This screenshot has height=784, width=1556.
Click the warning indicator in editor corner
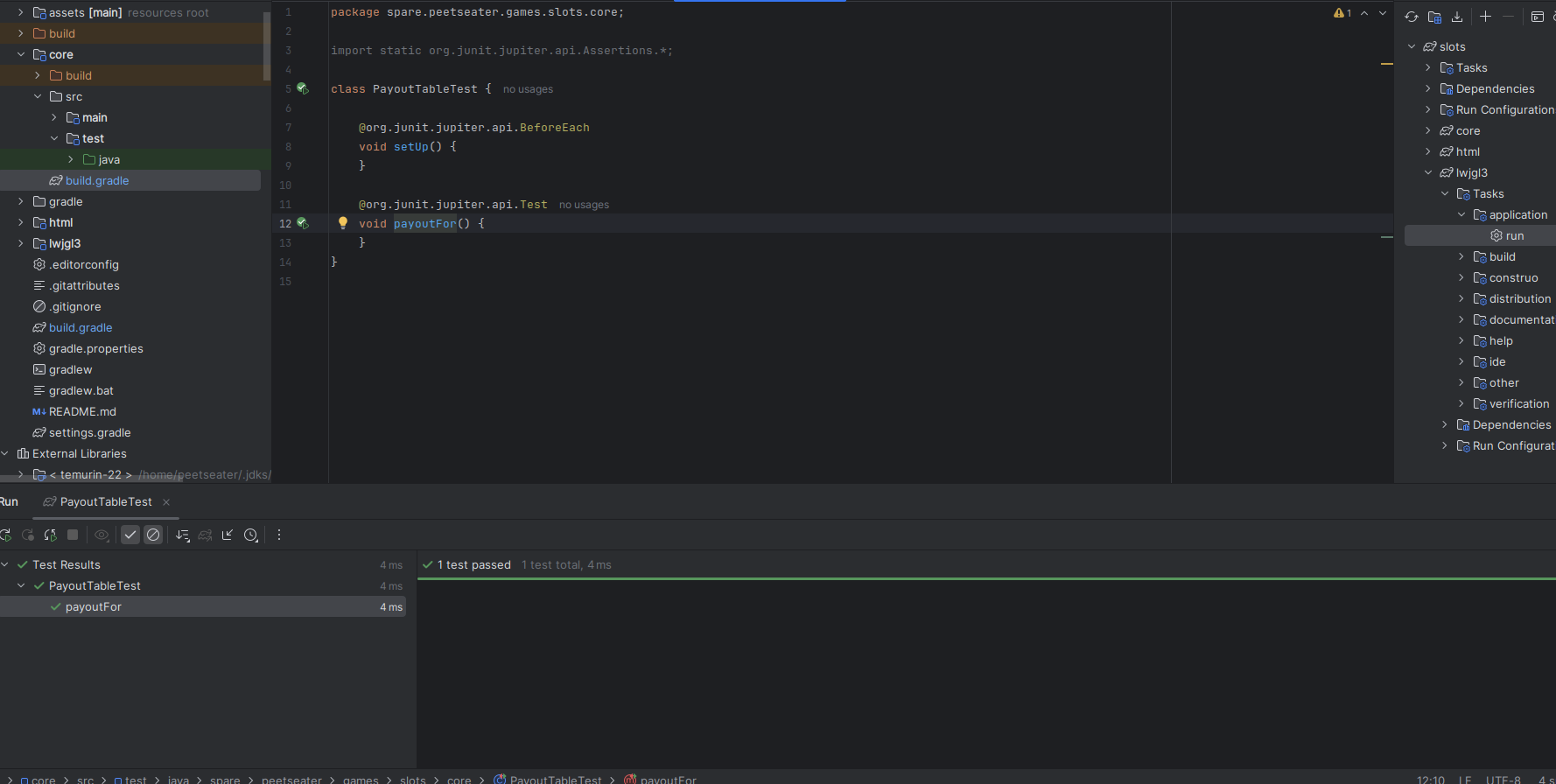coord(1342,13)
